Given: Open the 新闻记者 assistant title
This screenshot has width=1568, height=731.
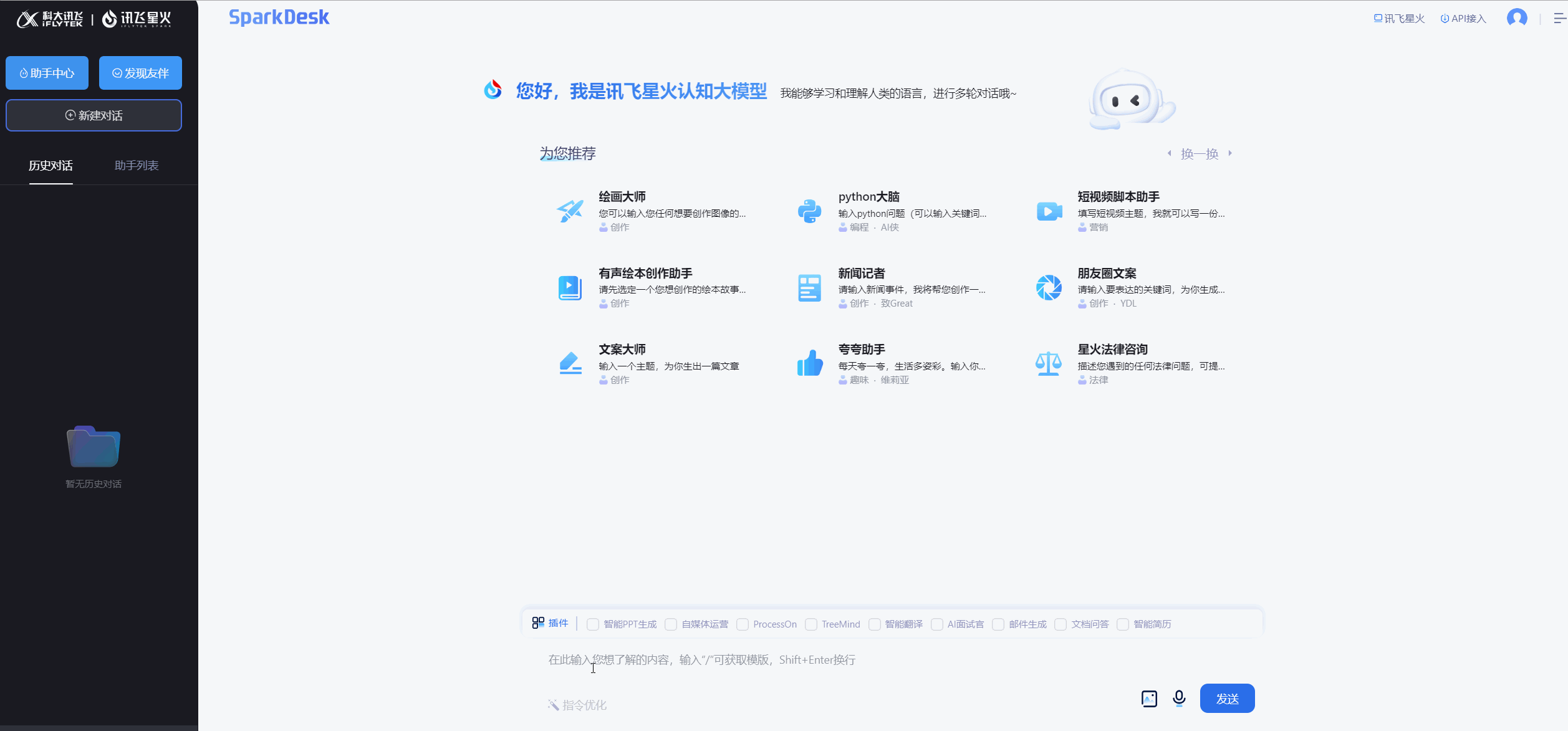Looking at the screenshot, I should point(861,274).
